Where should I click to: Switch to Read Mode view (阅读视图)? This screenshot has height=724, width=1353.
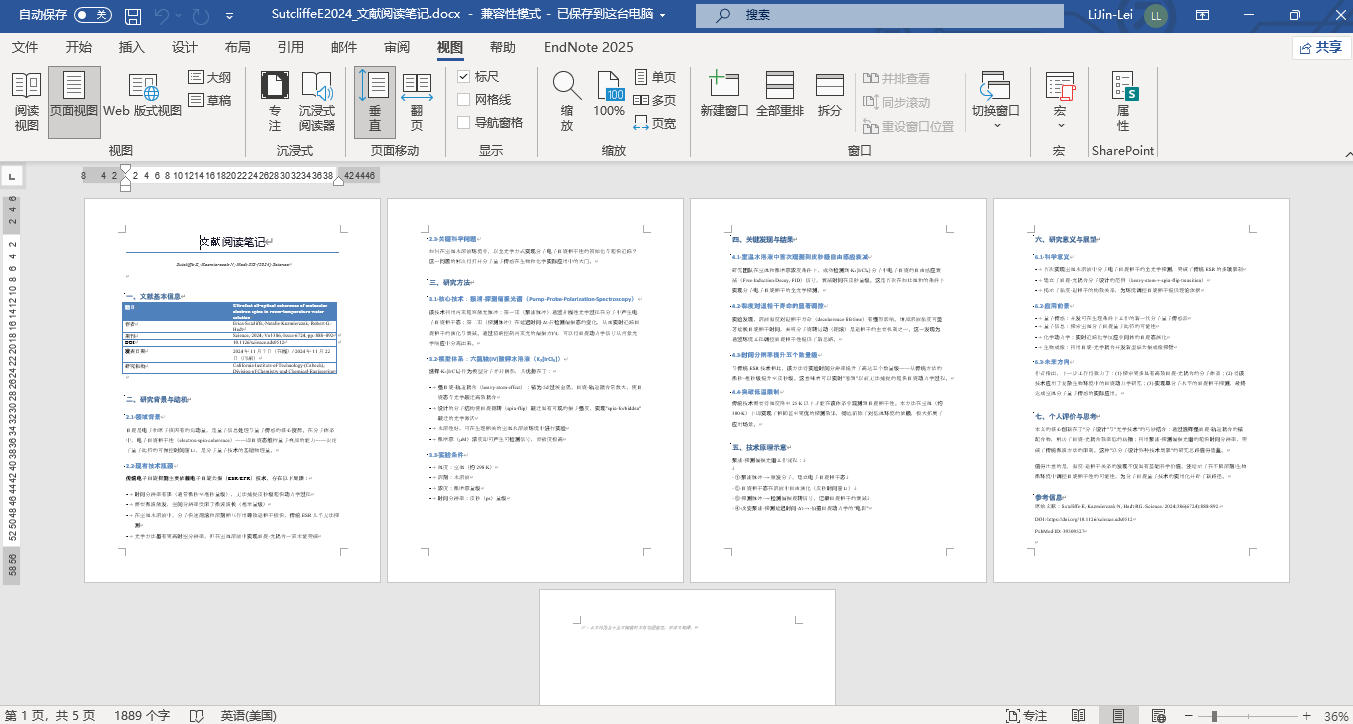pos(27,102)
